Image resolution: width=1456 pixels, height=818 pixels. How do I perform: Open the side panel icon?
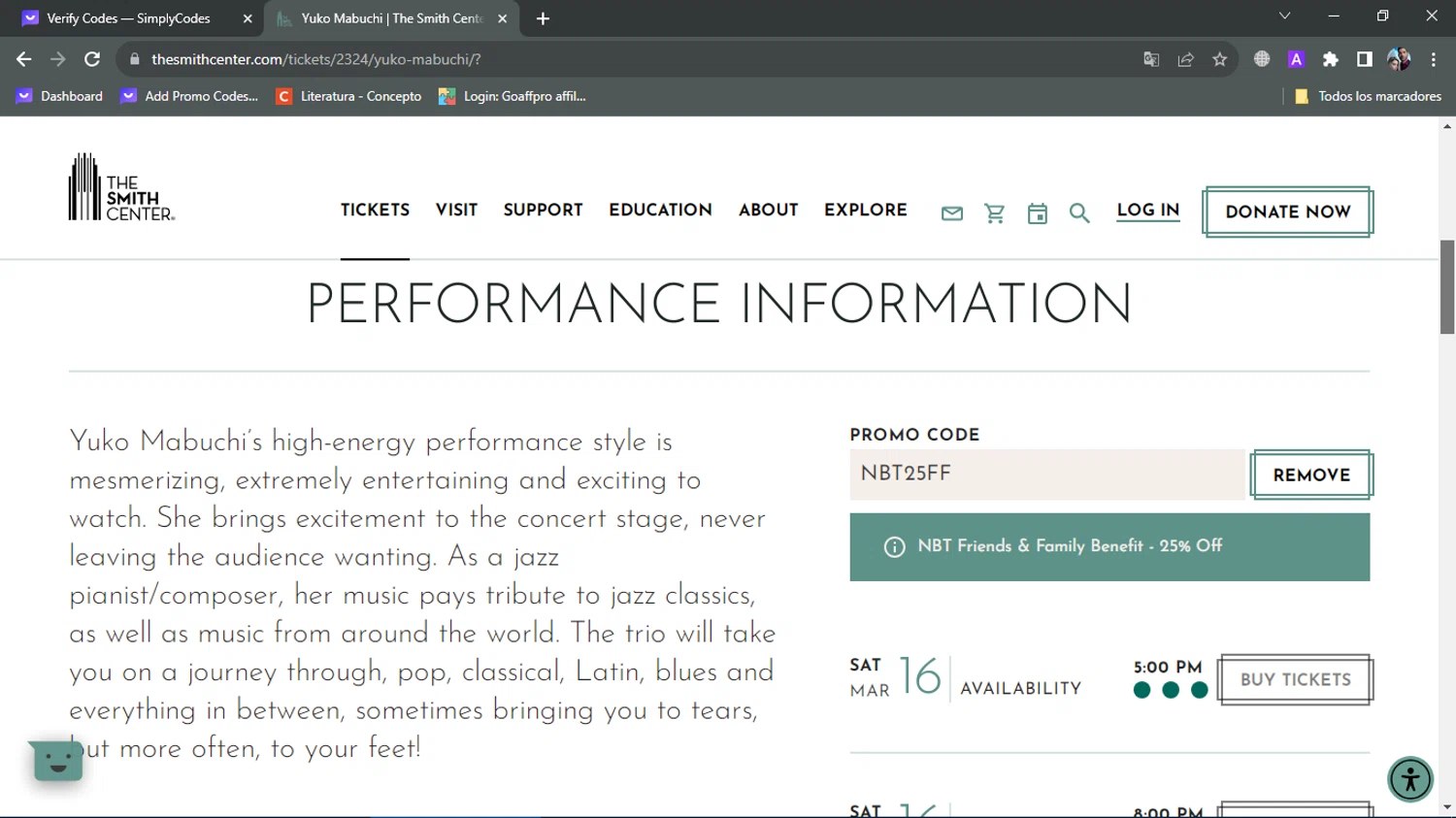pos(1365,59)
